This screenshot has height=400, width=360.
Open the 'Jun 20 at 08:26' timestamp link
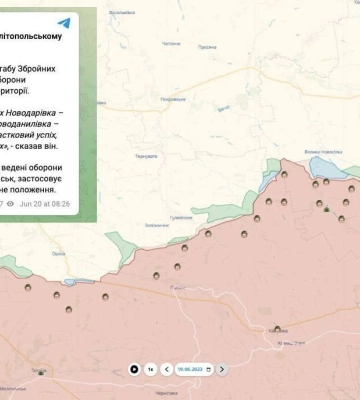(x=45, y=204)
